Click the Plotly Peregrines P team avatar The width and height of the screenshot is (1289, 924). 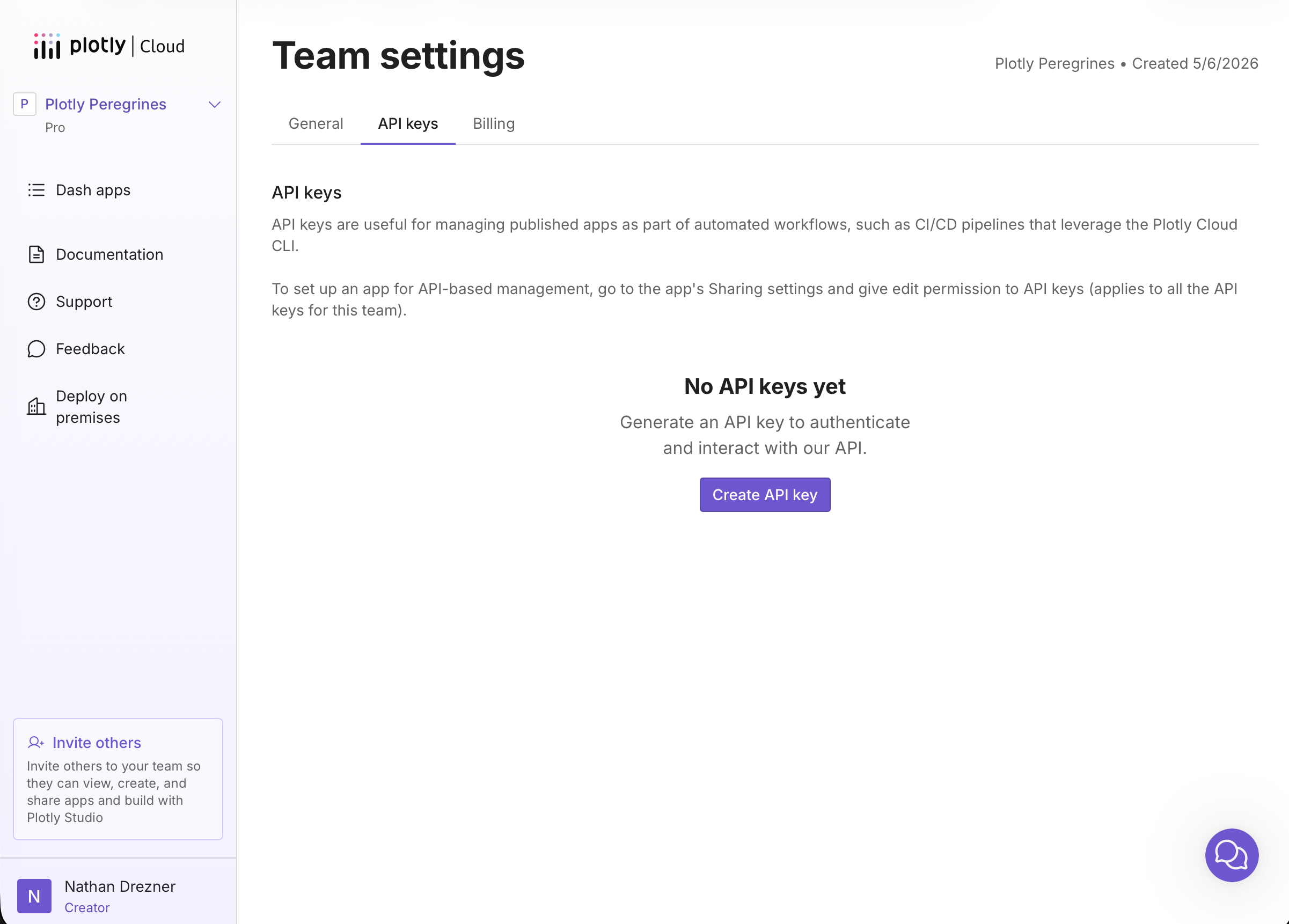[x=25, y=104]
